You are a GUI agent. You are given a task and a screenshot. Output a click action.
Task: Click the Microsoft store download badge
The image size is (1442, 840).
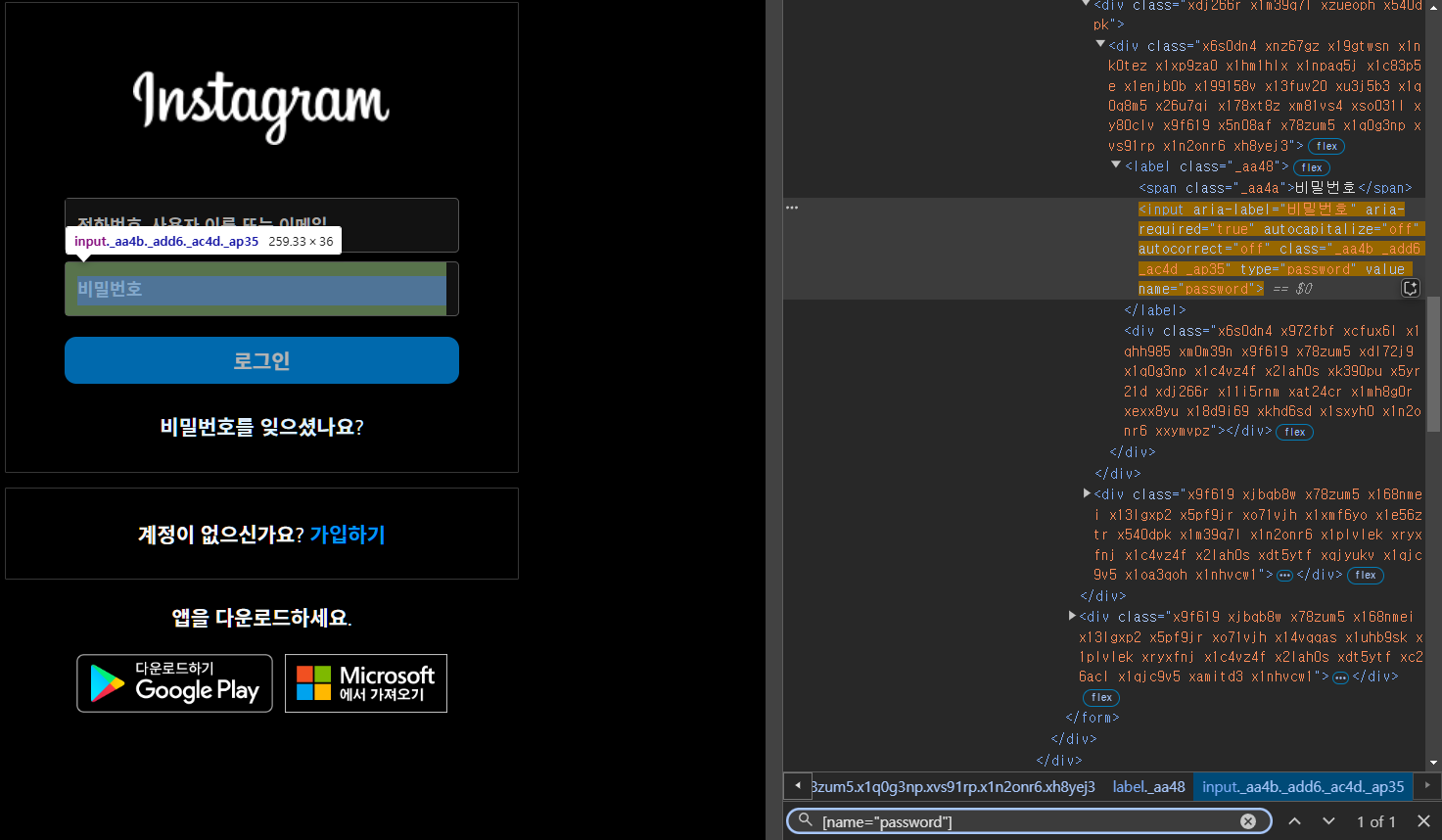click(366, 683)
